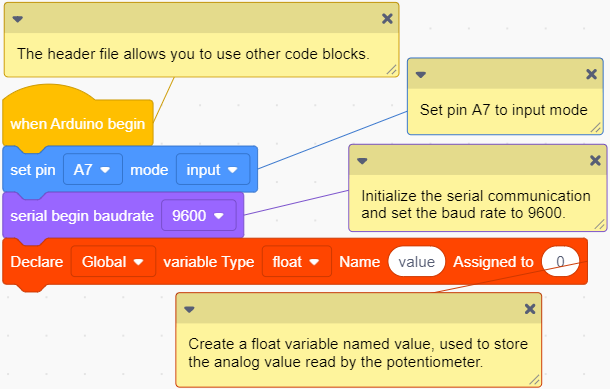This screenshot has height=389, width=610.
Task: Open the float variable type dropdown
Action: (x=297, y=261)
